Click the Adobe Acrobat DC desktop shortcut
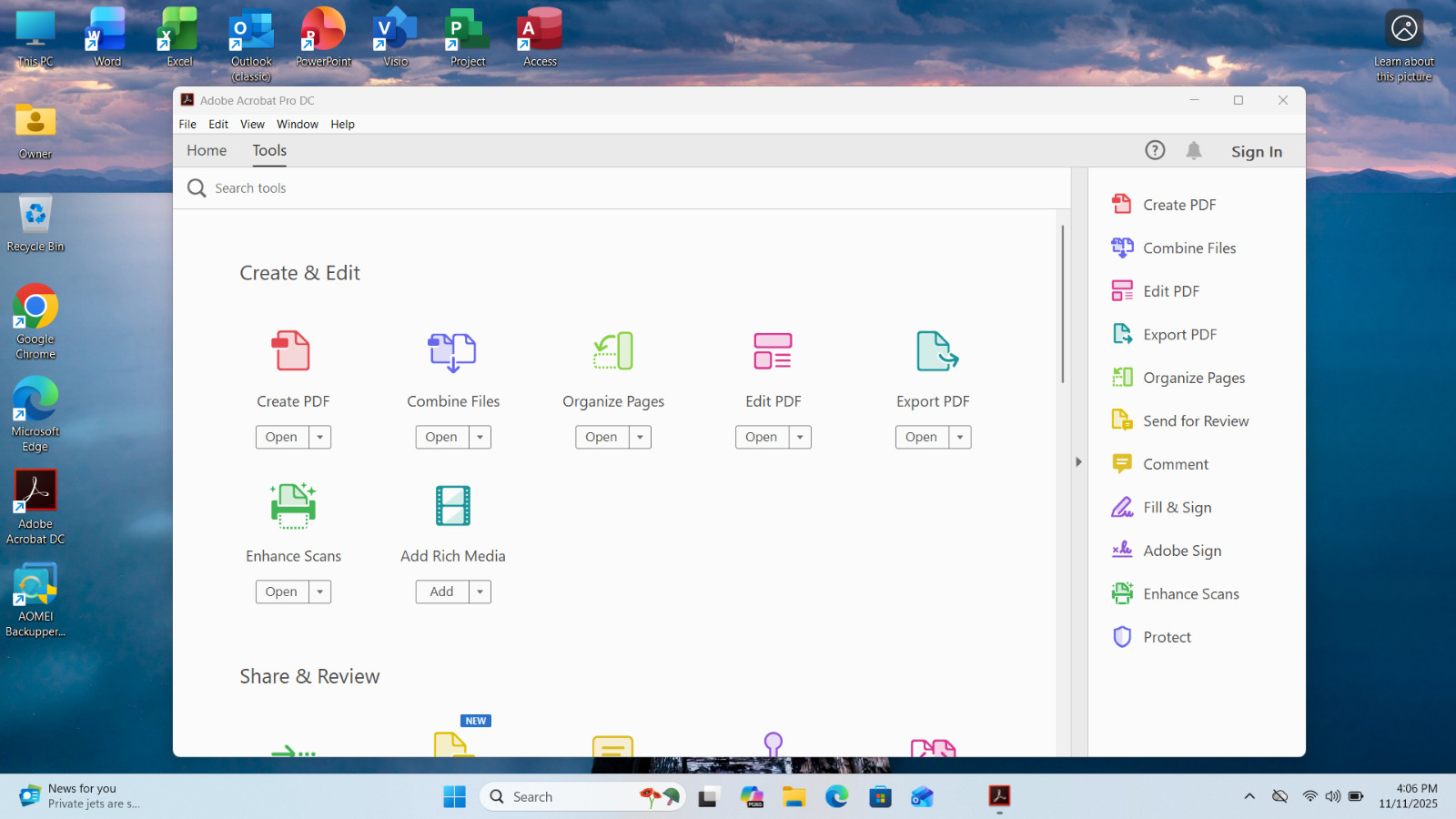1456x819 pixels. [x=35, y=507]
